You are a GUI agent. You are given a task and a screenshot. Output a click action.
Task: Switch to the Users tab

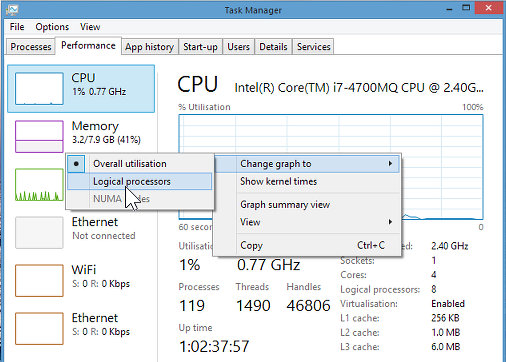[x=238, y=47]
